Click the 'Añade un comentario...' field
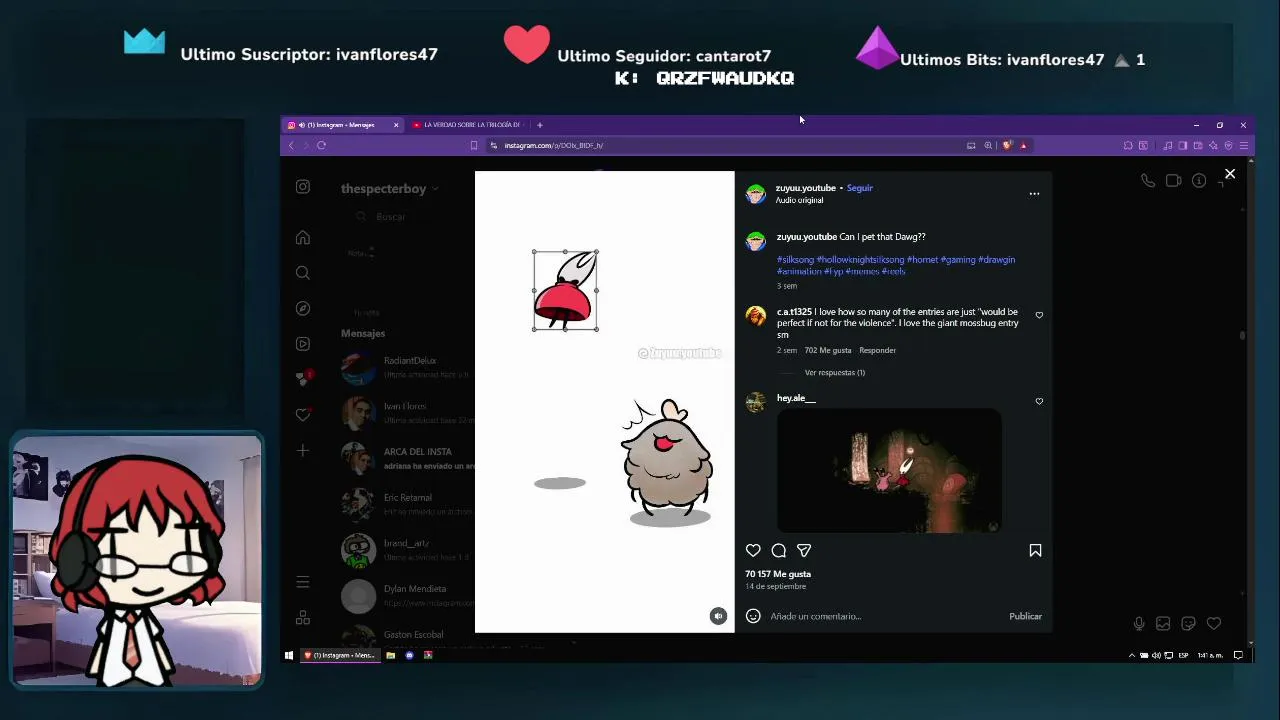Viewport: 1280px width, 720px height. tap(885, 616)
